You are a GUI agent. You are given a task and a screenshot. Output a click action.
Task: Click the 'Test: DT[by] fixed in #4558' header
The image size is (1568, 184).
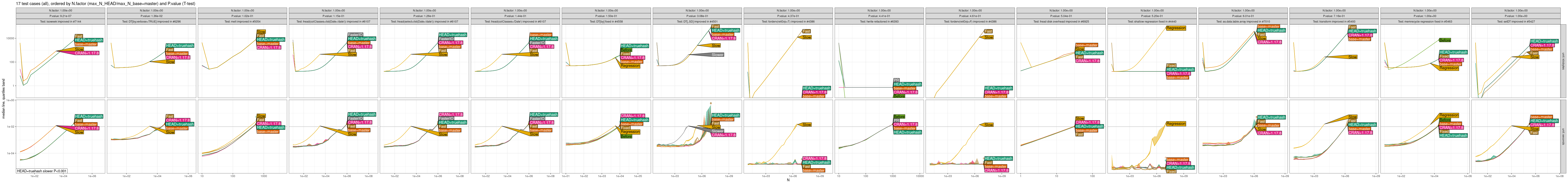coord(606,21)
